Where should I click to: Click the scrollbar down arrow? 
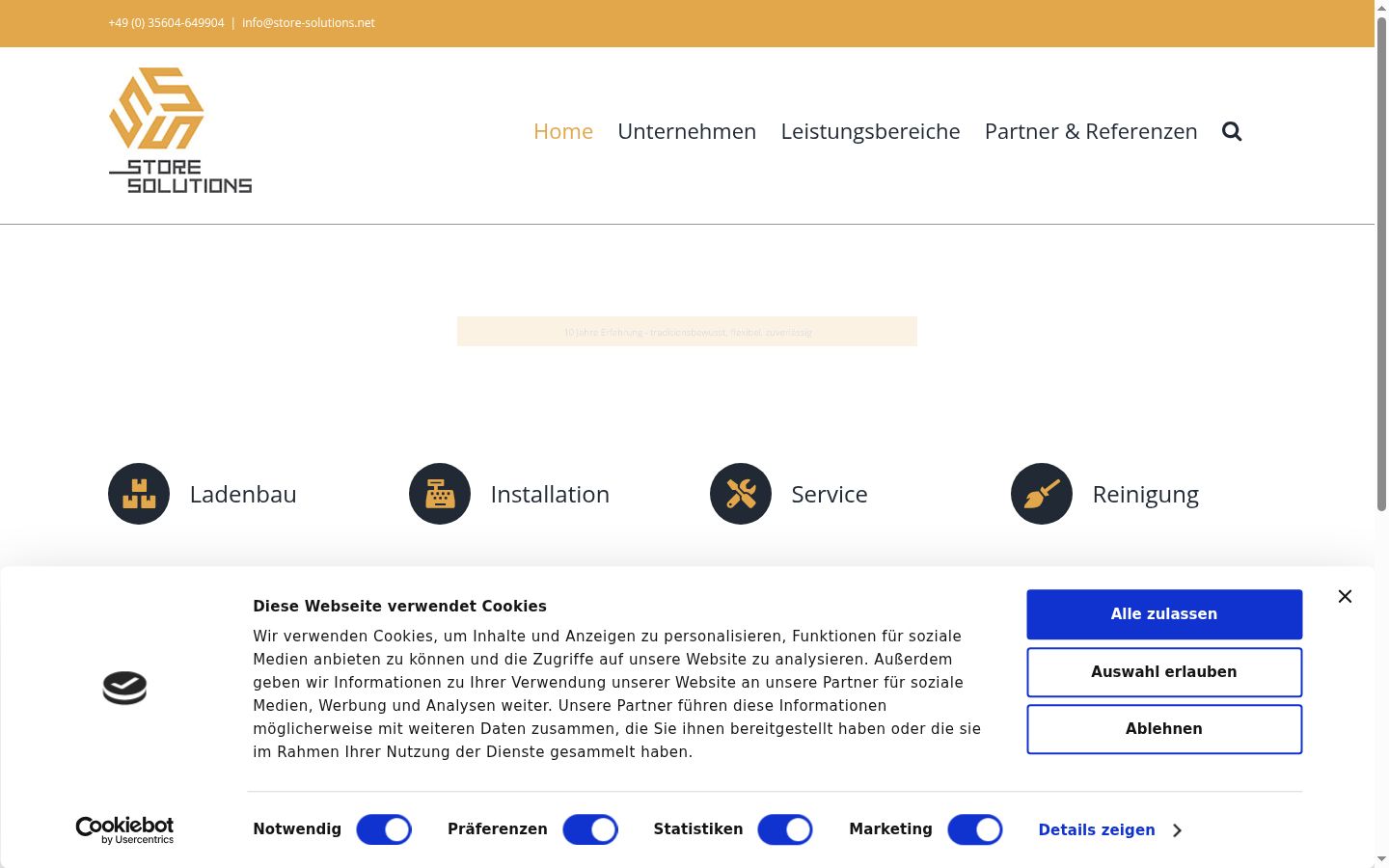1381,859
